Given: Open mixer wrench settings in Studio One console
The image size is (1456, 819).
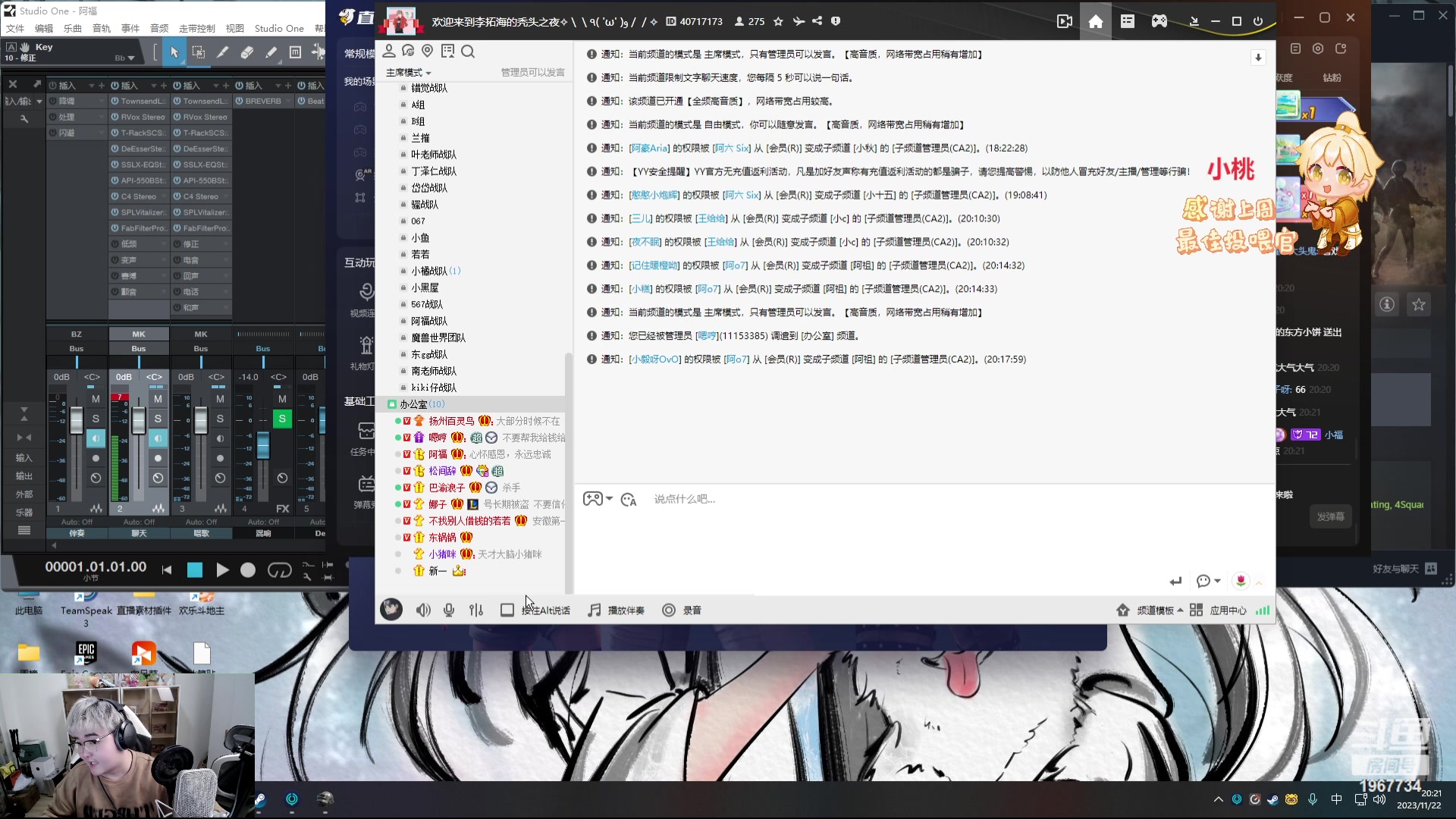Looking at the screenshot, I should [x=24, y=119].
